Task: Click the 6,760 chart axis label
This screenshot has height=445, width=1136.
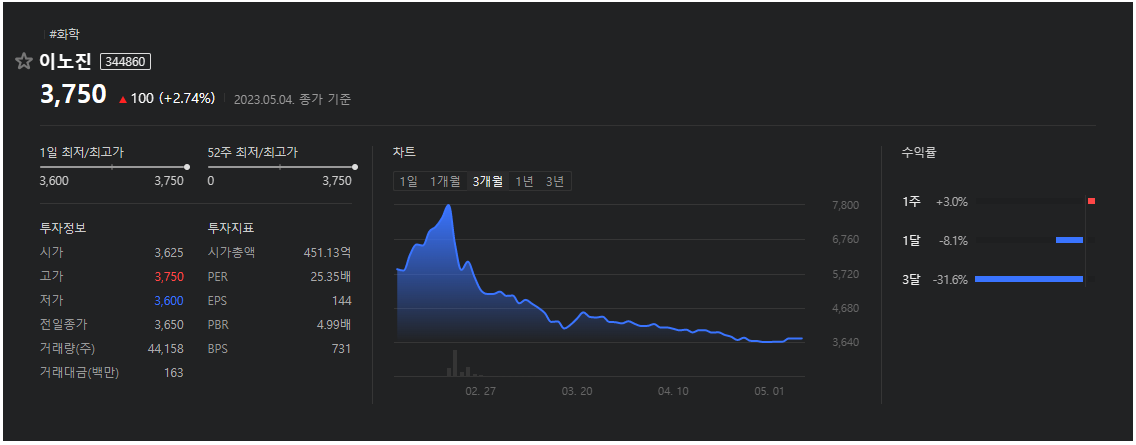Action: point(845,239)
